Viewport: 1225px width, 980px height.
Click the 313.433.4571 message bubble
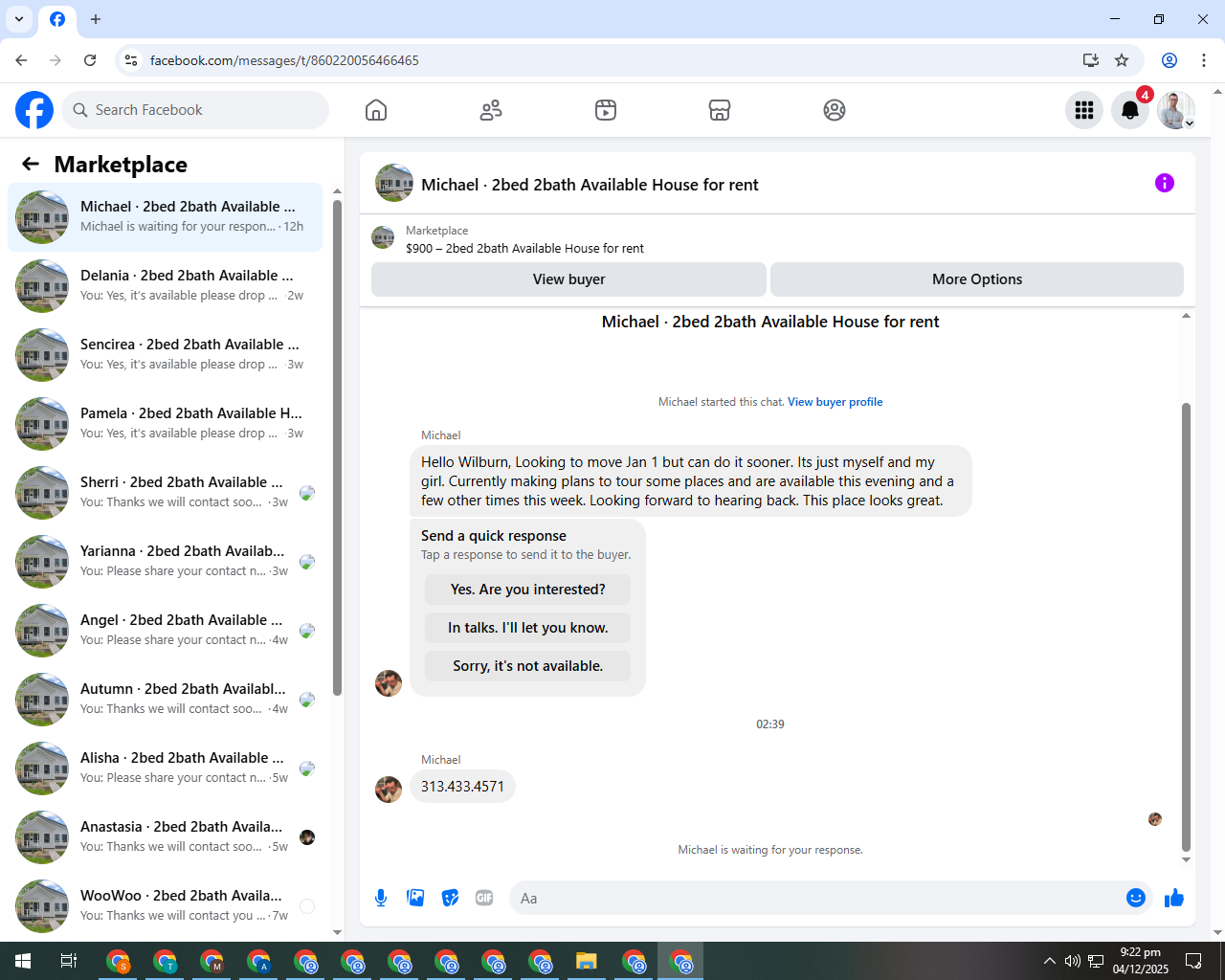click(x=462, y=787)
